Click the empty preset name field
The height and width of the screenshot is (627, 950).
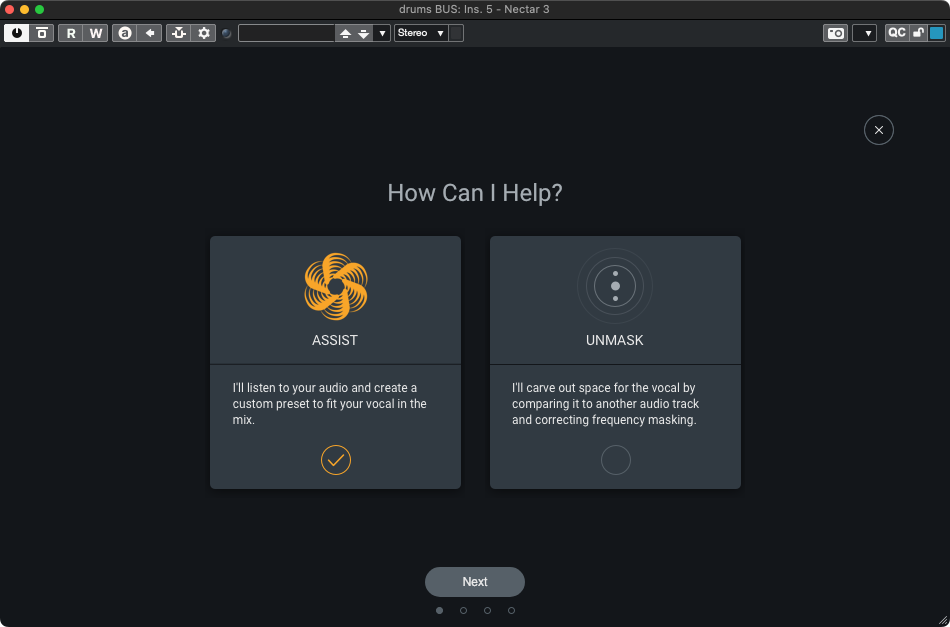287,33
